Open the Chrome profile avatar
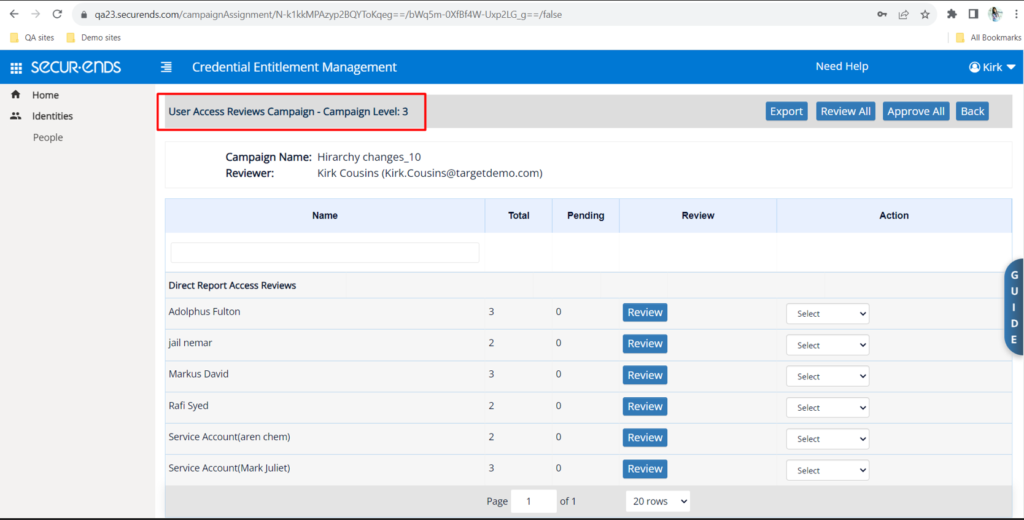 [x=995, y=14]
